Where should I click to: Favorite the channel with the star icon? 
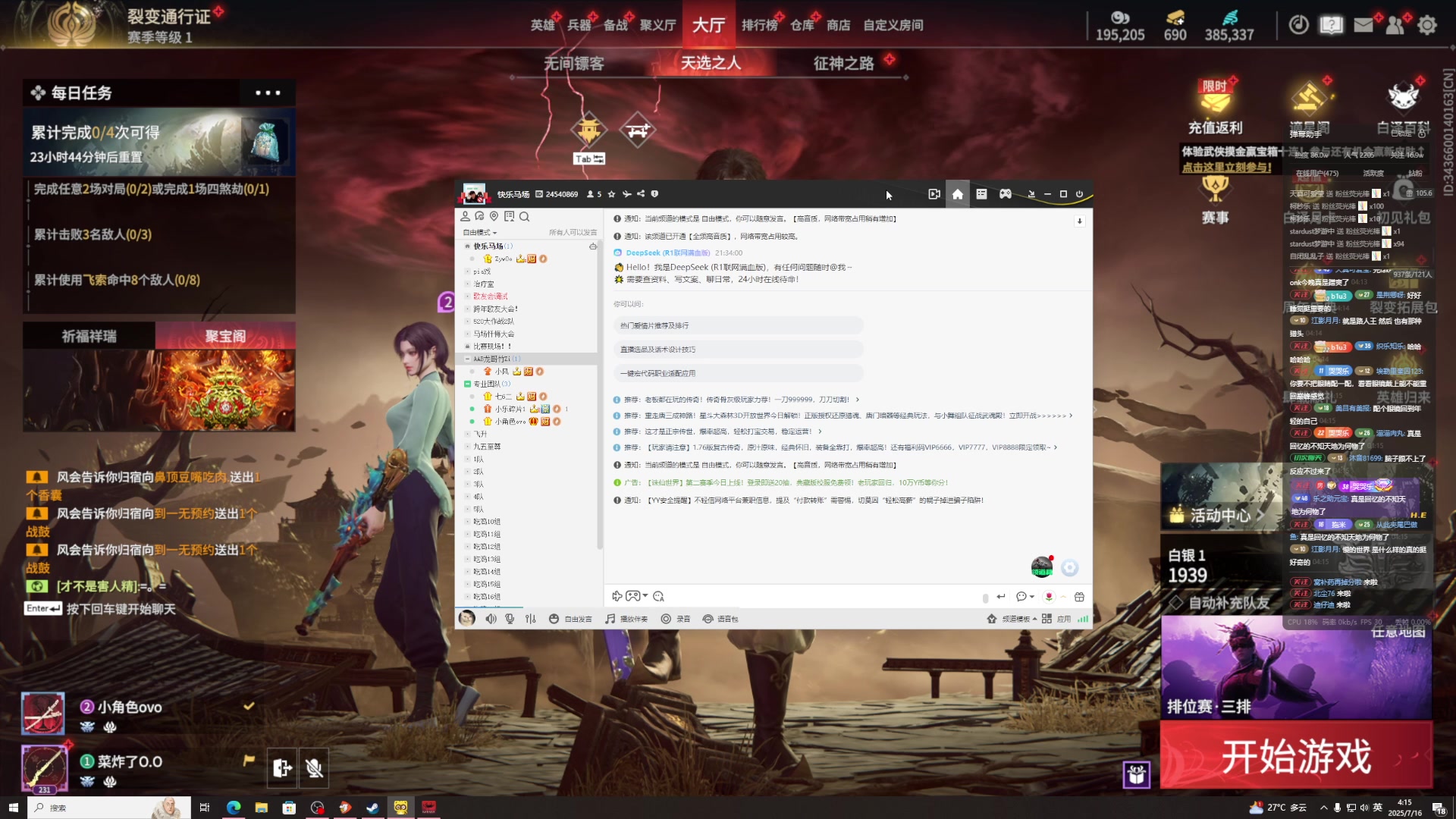pyautogui.click(x=611, y=194)
